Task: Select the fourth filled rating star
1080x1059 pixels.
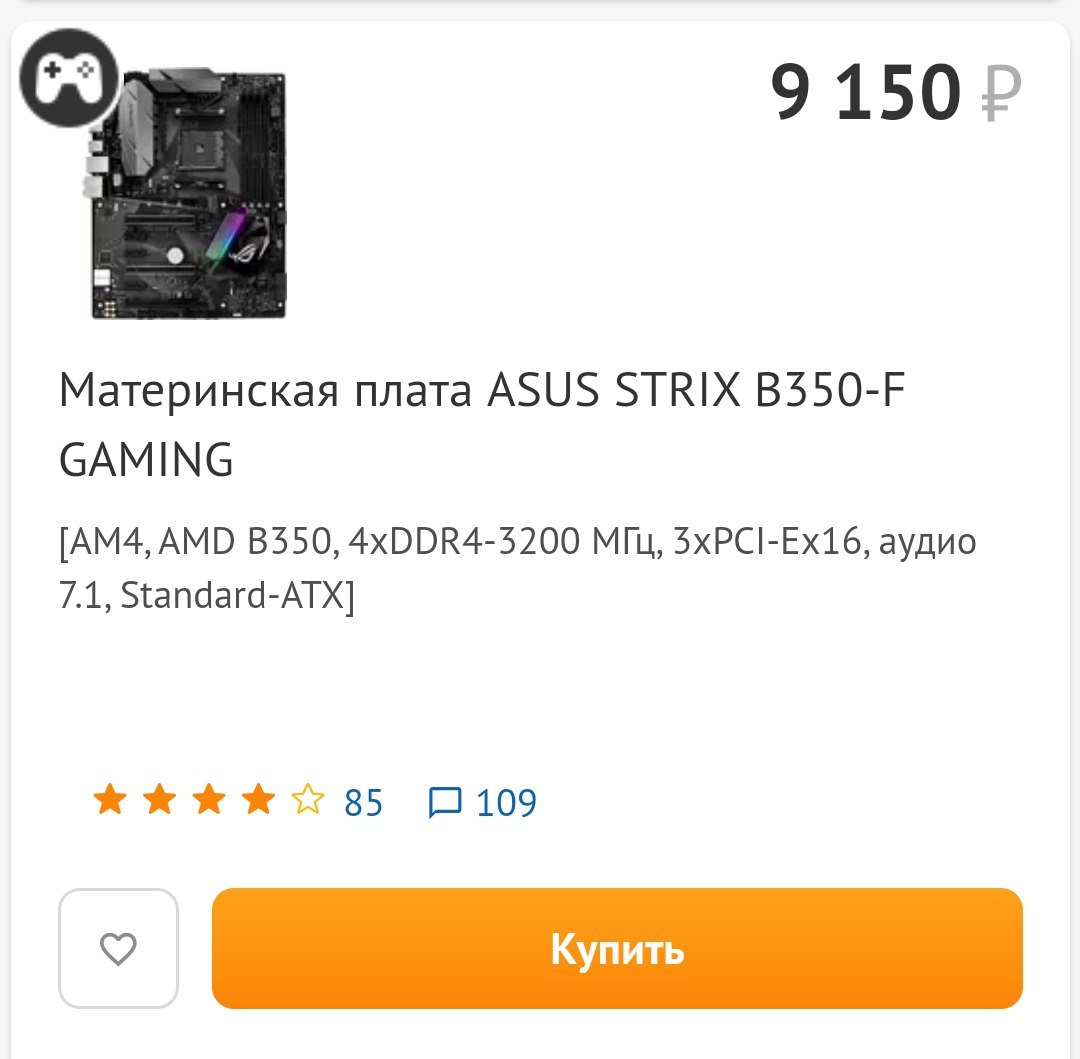Action: [258, 799]
